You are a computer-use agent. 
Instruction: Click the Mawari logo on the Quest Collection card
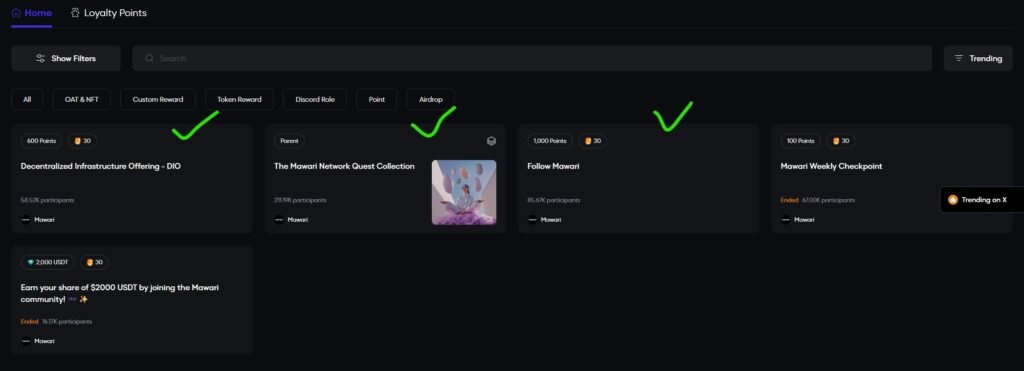[x=279, y=220]
